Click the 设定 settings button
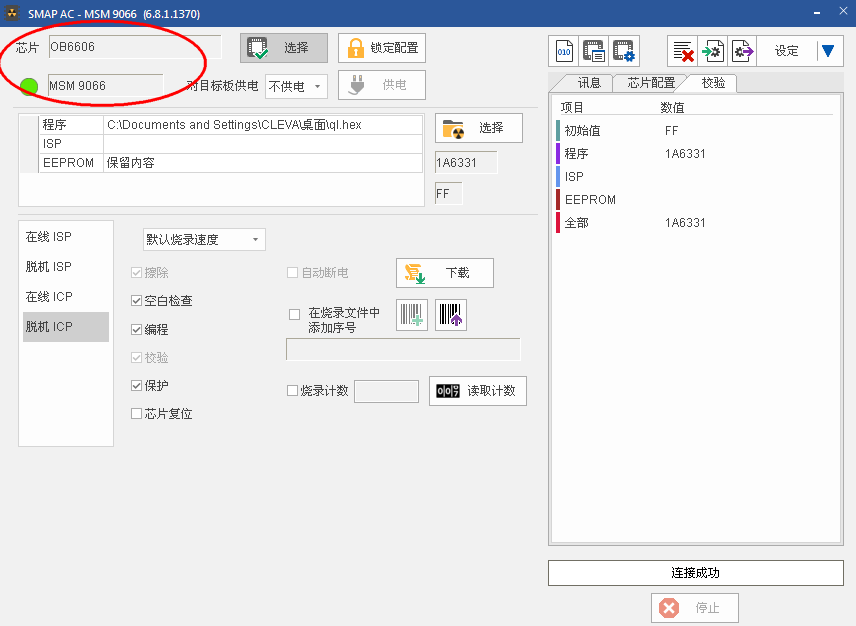Viewport: 856px width, 626px height. [786, 51]
